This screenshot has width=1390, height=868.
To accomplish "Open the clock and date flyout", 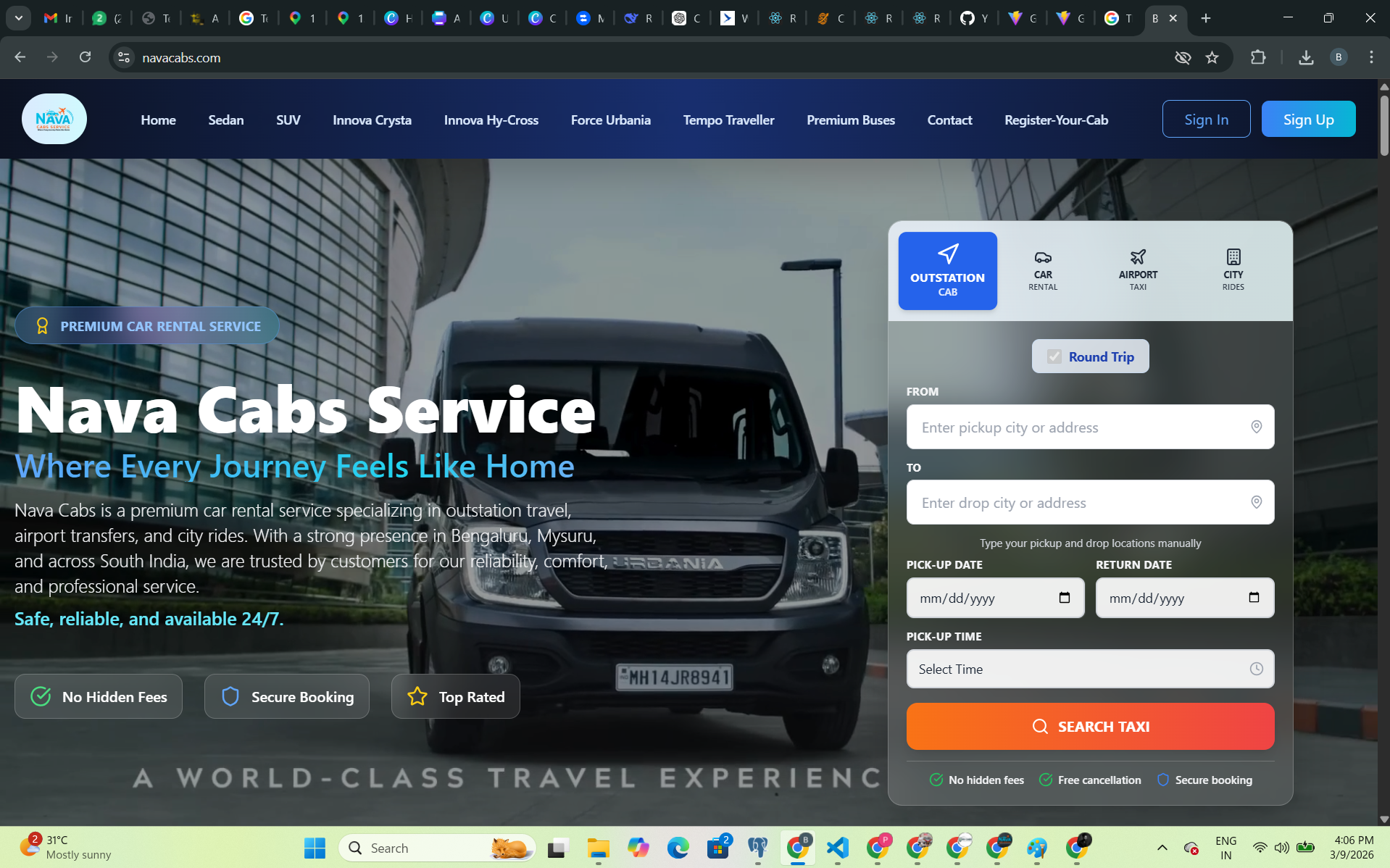I will point(1352,848).
